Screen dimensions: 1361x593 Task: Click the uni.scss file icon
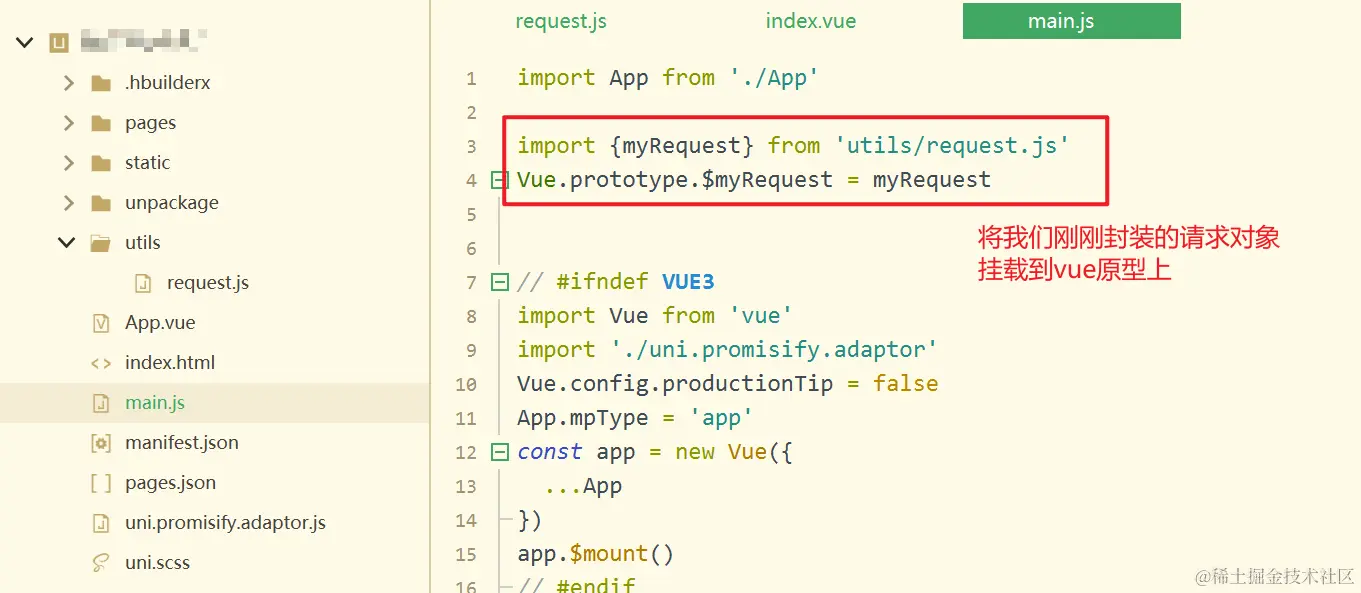100,563
